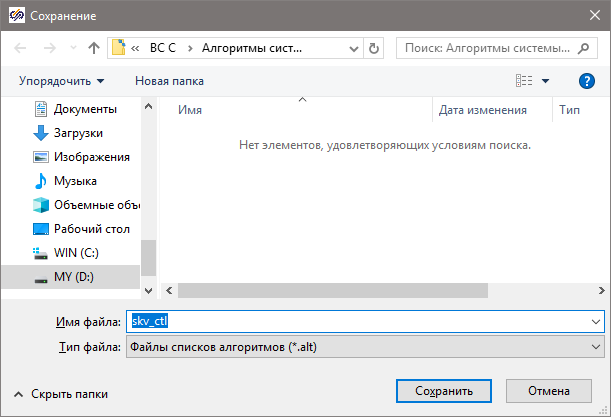
Task: Collapse folders with Скрыть папки
Action: pyautogui.click(x=60, y=394)
